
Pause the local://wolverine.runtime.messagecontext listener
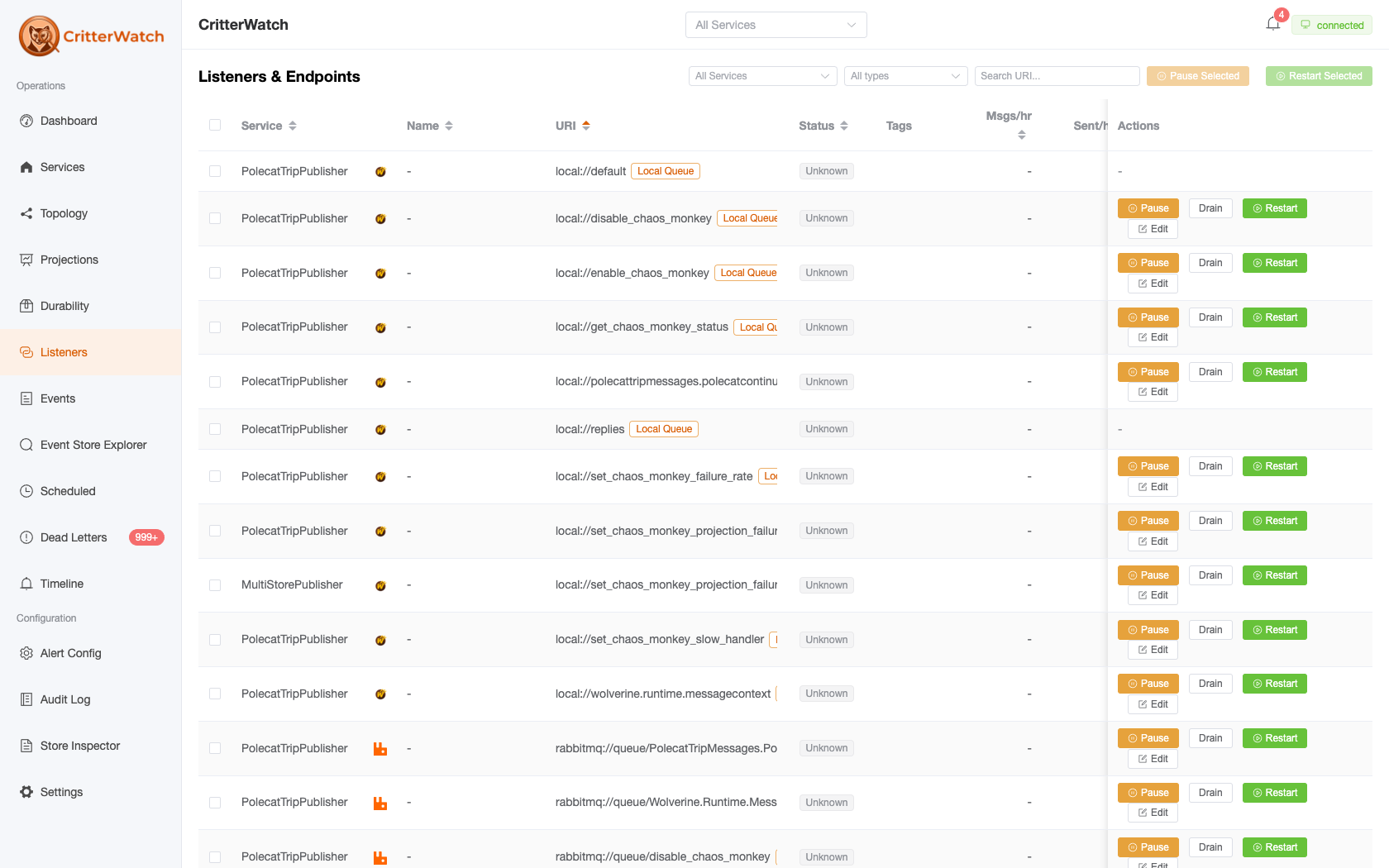click(1148, 684)
